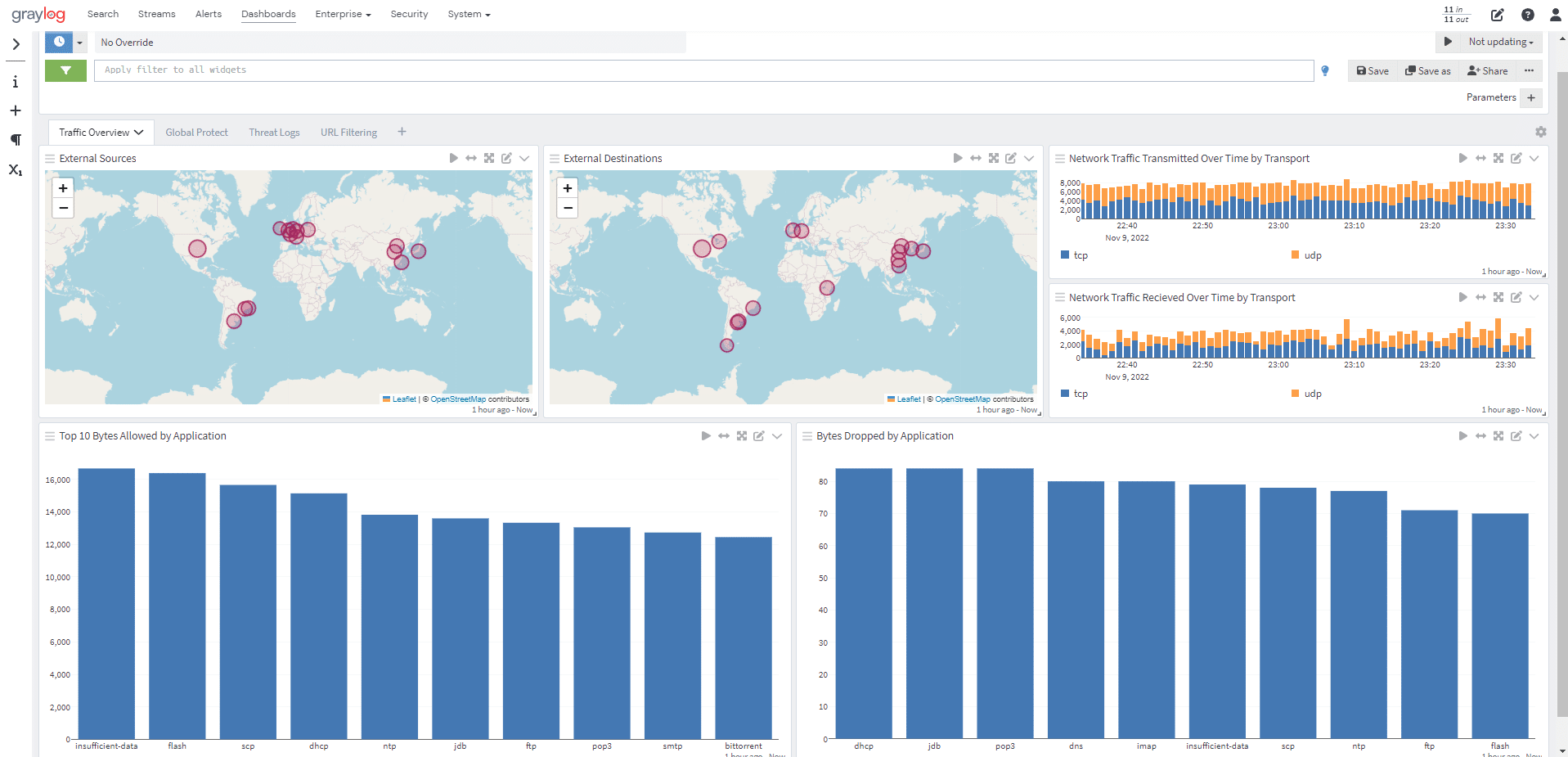
Task: Click the lightbulb query help icon
Action: point(1325,71)
